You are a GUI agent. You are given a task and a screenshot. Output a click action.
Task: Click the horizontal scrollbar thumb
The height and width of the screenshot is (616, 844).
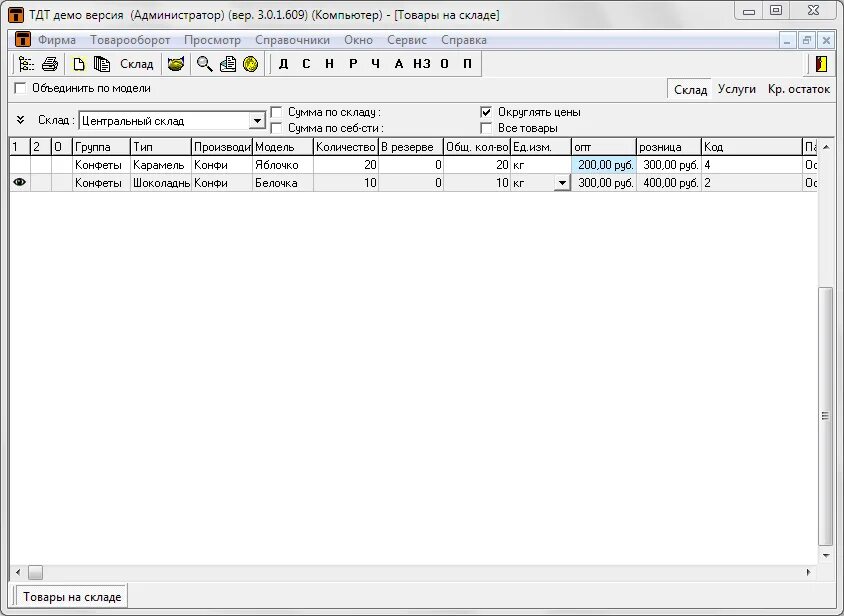pyautogui.click(x=36, y=572)
